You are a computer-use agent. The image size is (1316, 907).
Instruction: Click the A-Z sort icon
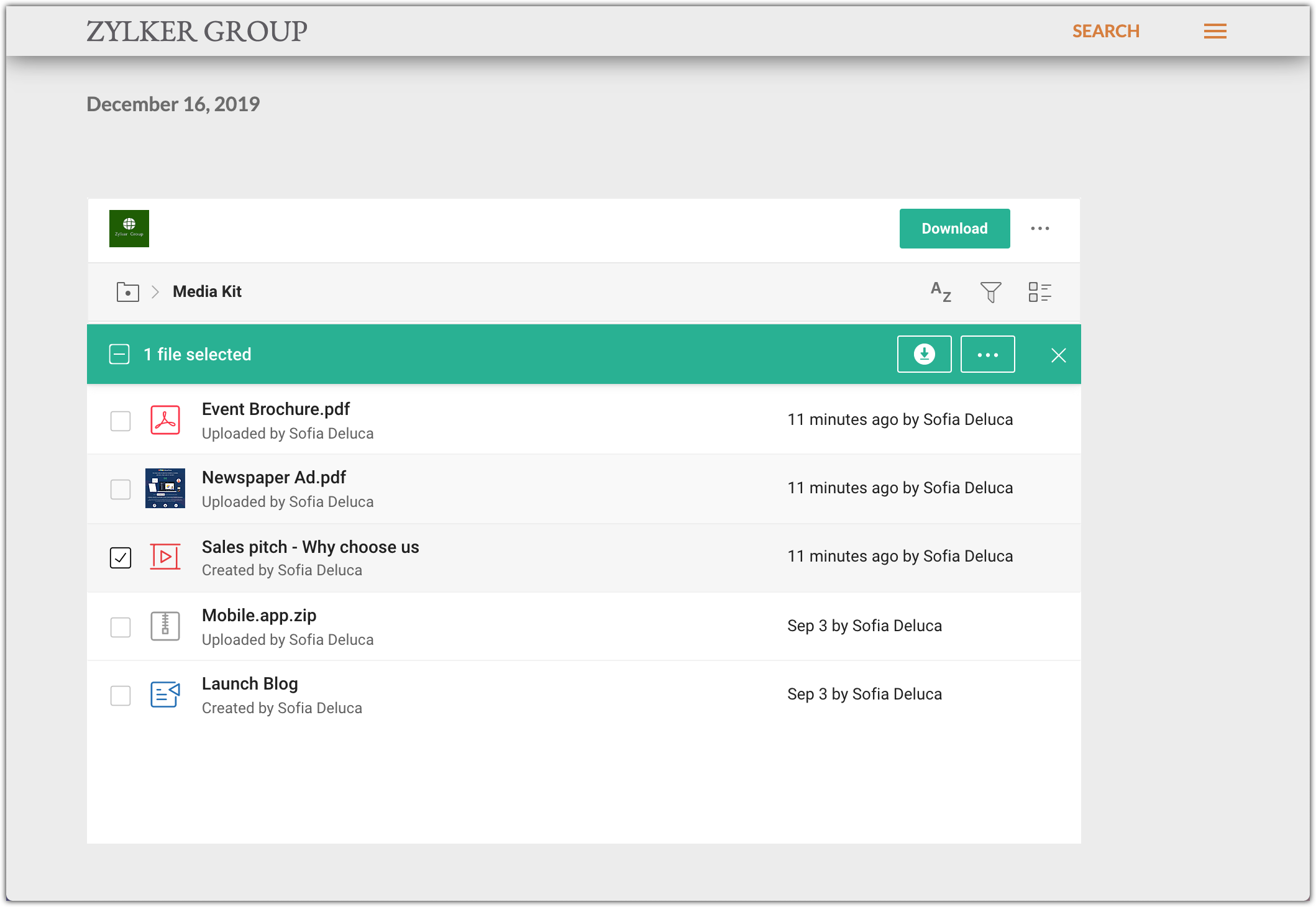tap(940, 291)
